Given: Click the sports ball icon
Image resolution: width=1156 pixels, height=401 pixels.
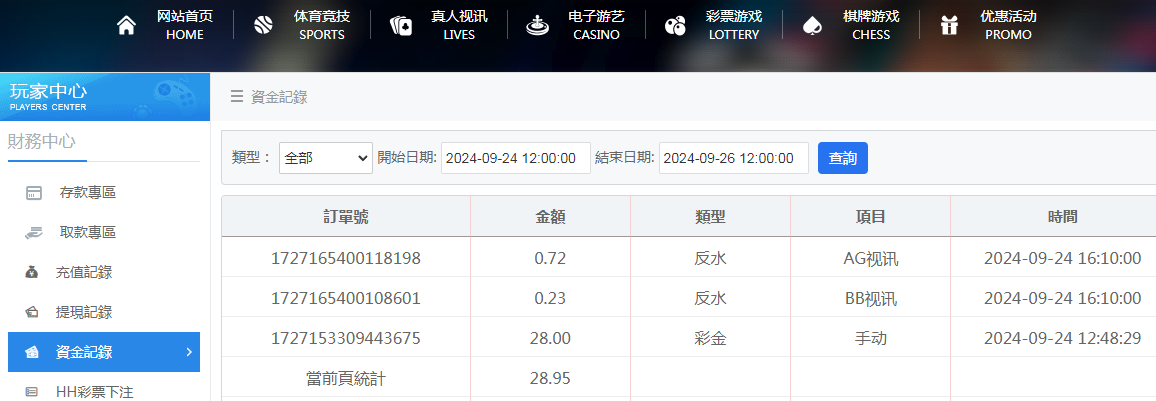Looking at the screenshot, I should pyautogui.click(x=263, y=26).
